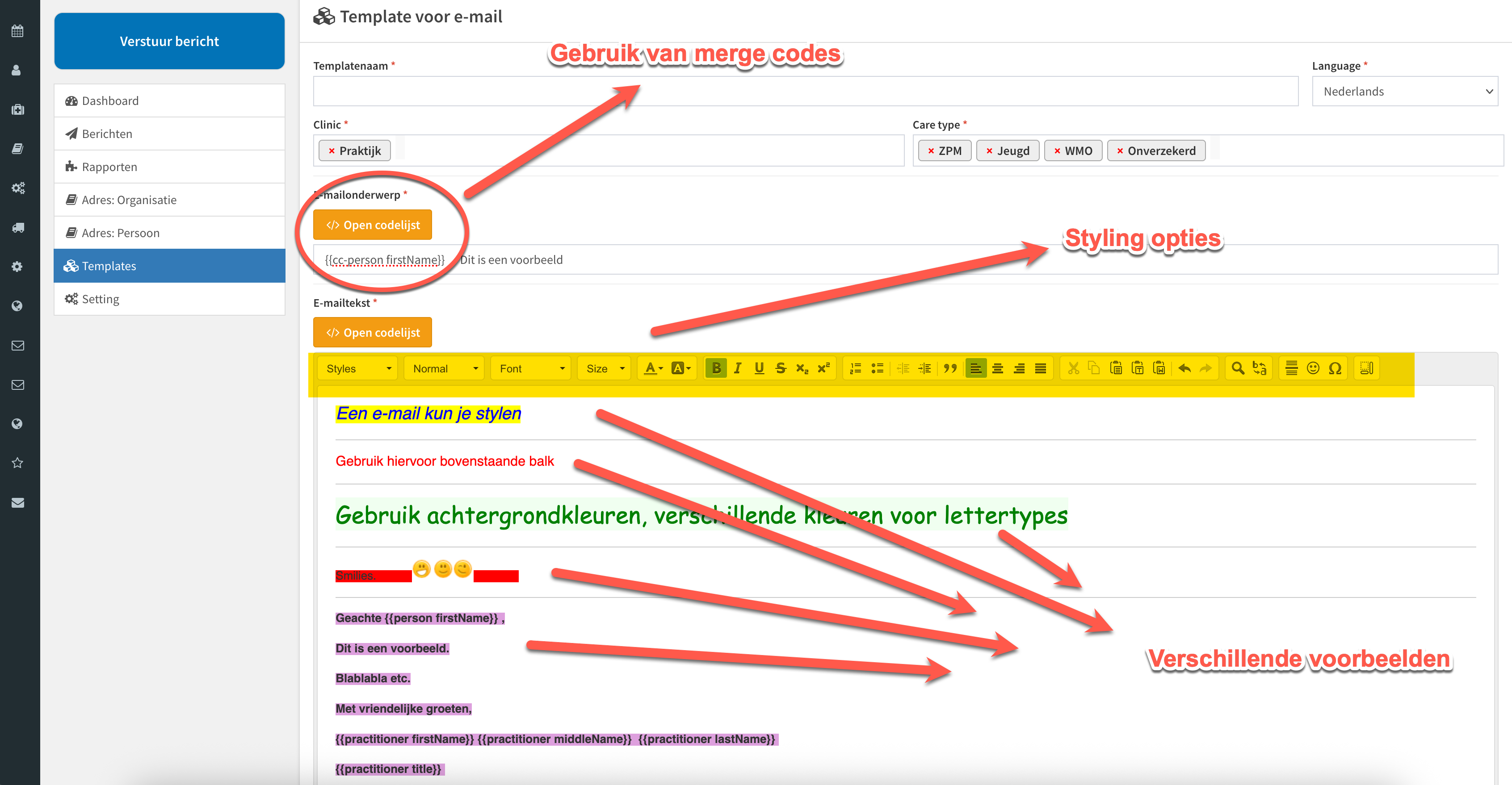Remove the WMO care type tag
1512x785 pixels.
point(1057,151)
